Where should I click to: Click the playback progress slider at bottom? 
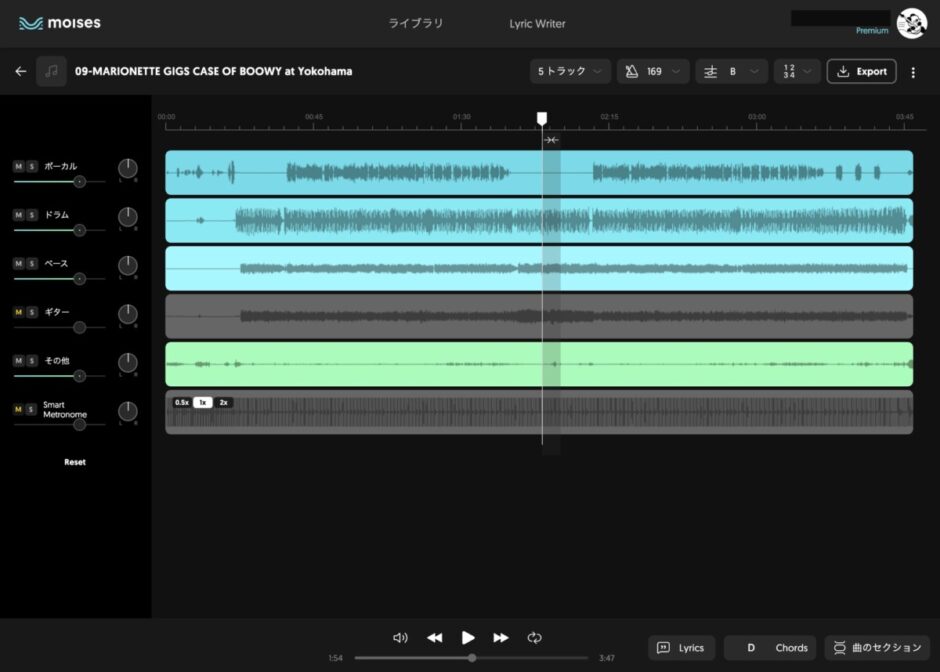tap(472, 658)
